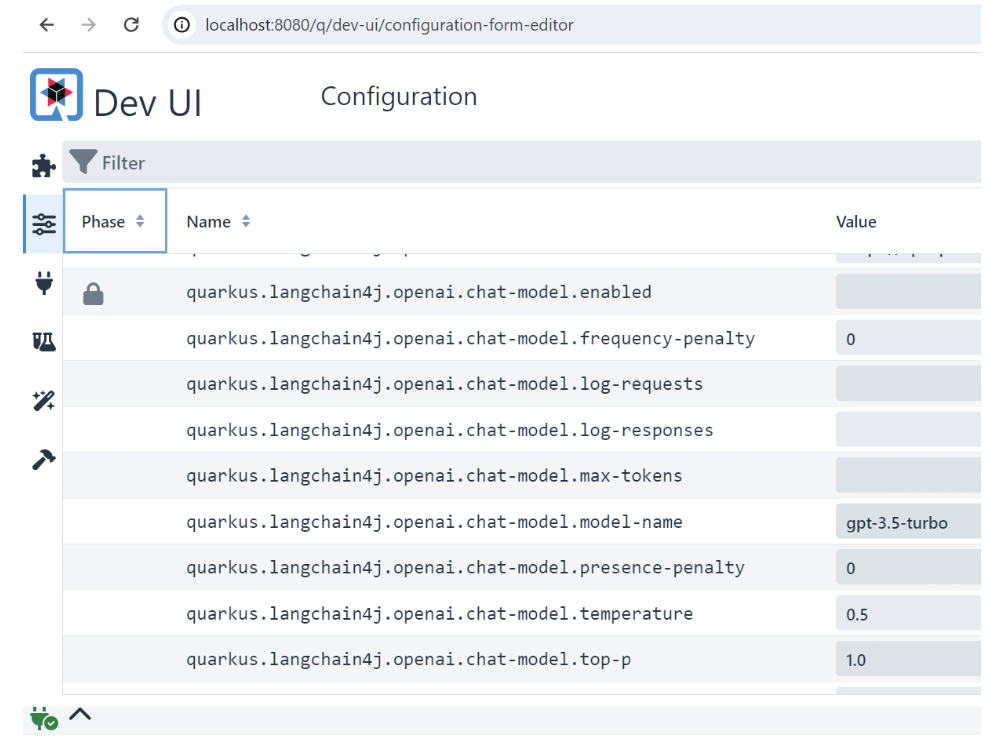Select the Configuration sliders icon in sidebar
Screen dimensions: 997x747
pyautogui.click(x=44, y=223)
